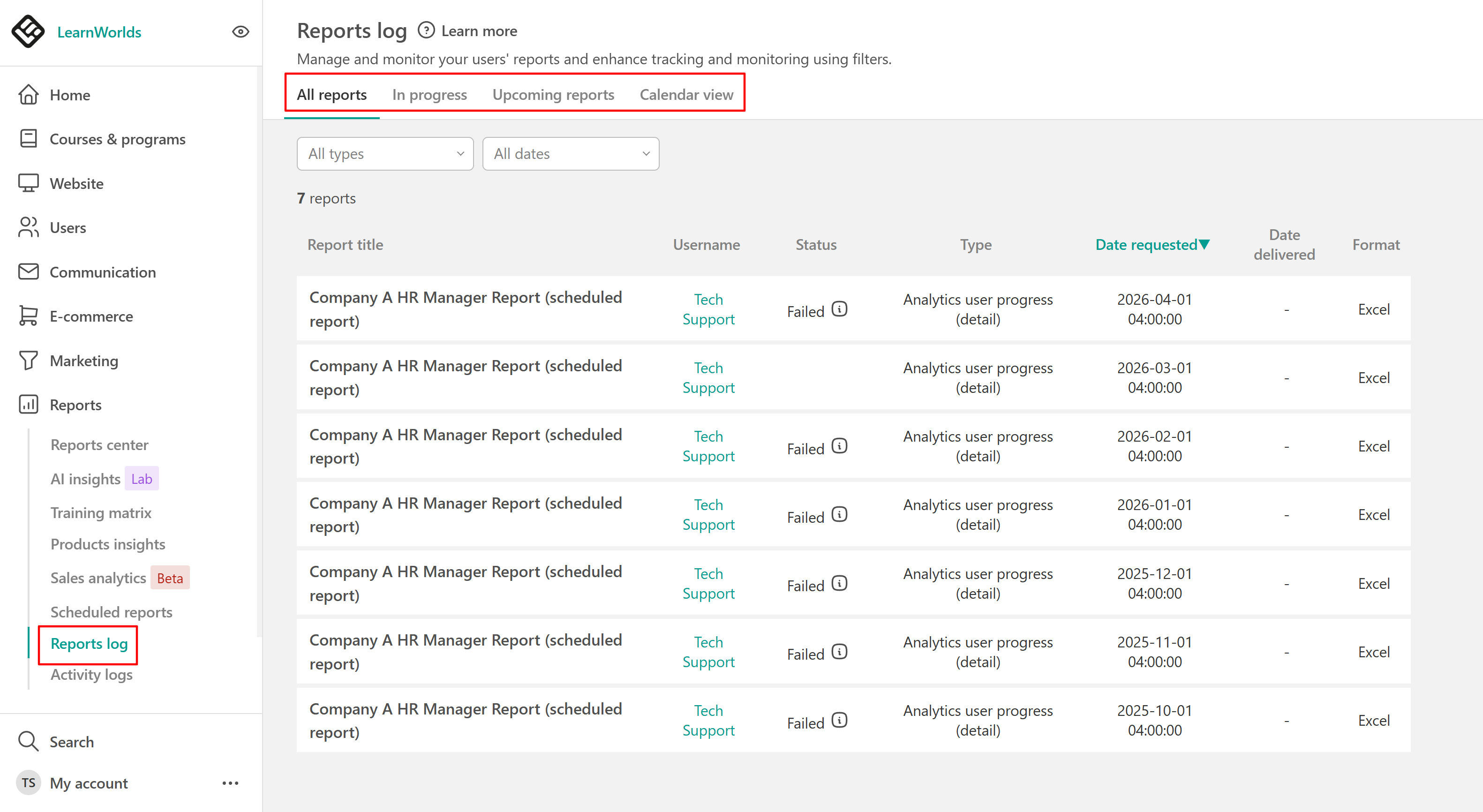Click the Communication envelope icon
Viewport: 1483px width, 812px height.
(x=28, y=271)
